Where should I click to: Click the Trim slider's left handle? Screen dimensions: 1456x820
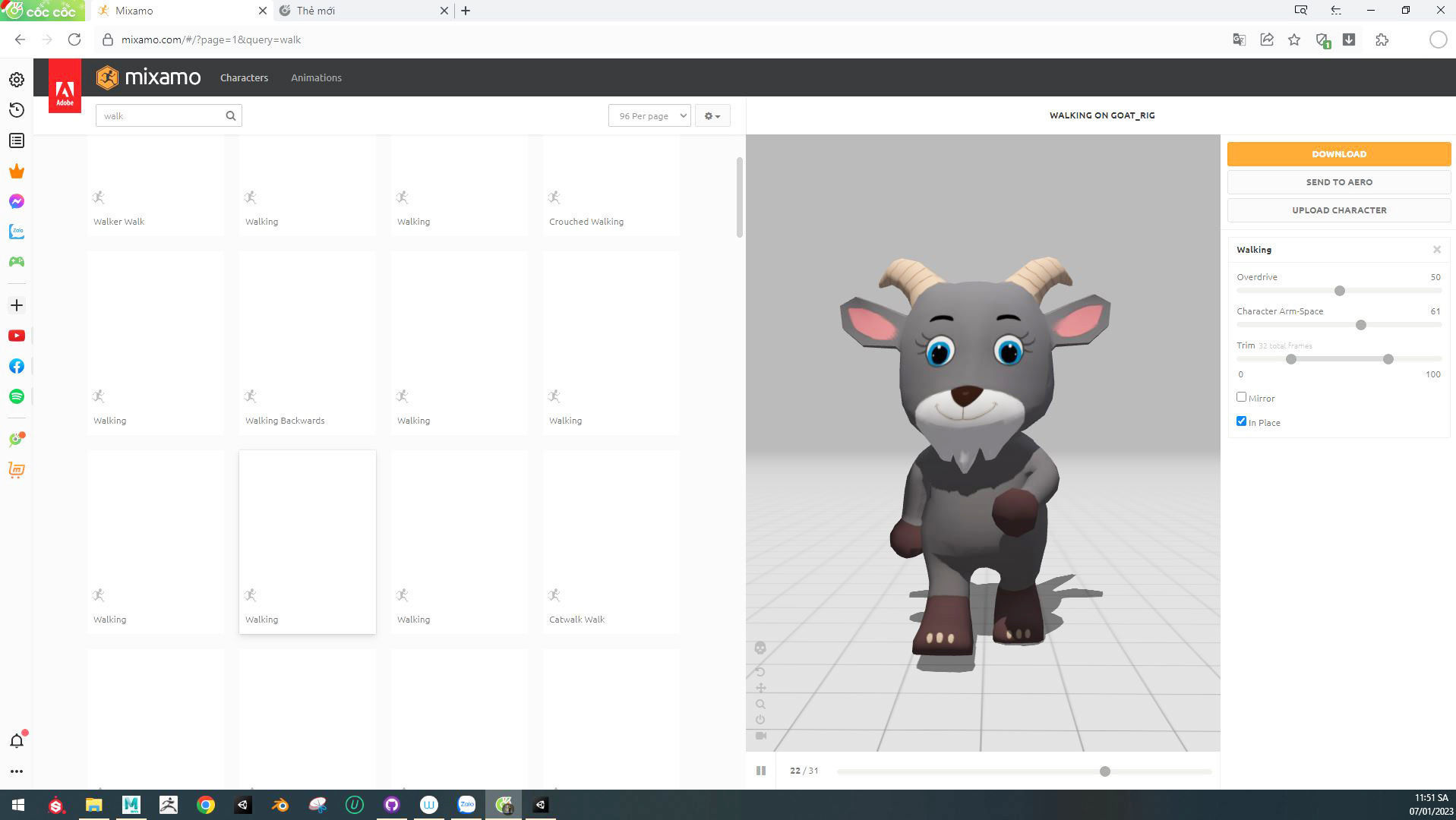[x=1291, y=359]
